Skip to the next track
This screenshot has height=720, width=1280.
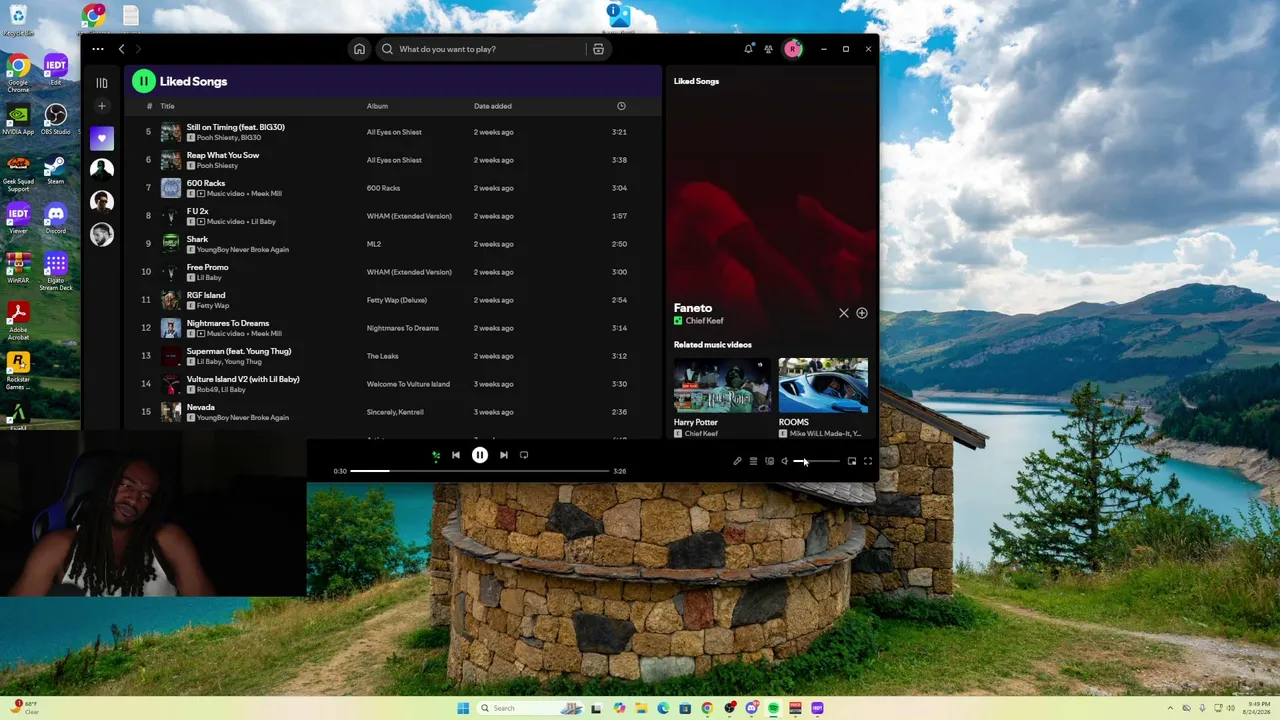pos(504,455)
